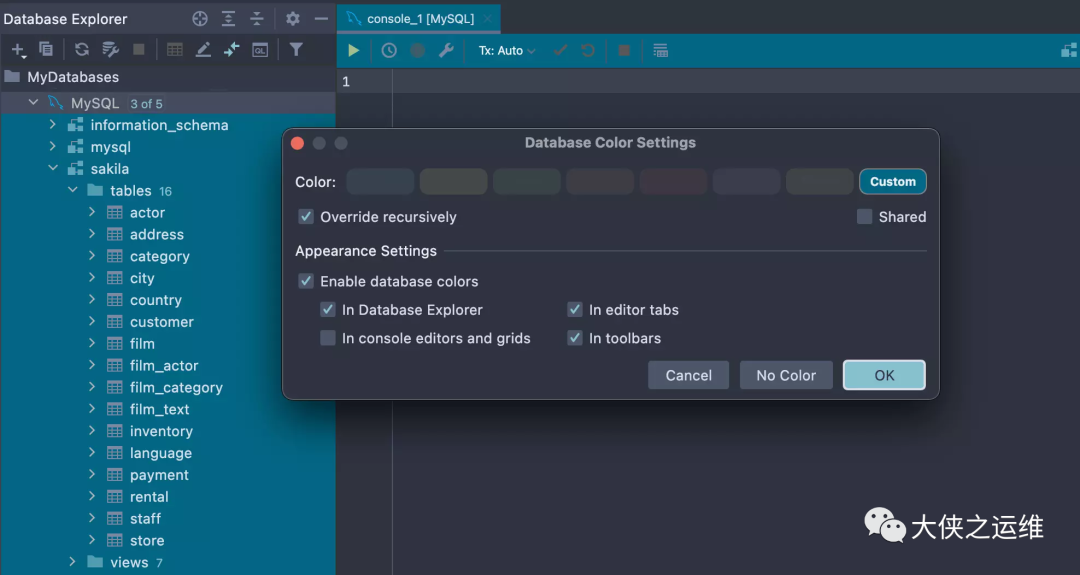Expand the information_schema node
The image size is (1080, 575).
point(52,125)
